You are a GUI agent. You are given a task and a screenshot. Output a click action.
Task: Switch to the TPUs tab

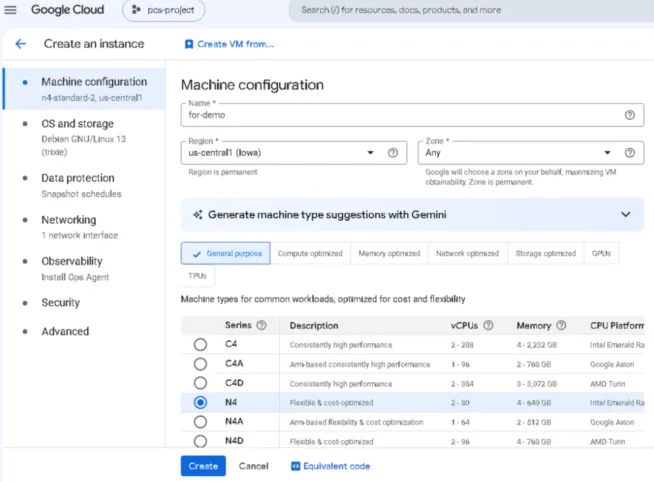(198, 276)
